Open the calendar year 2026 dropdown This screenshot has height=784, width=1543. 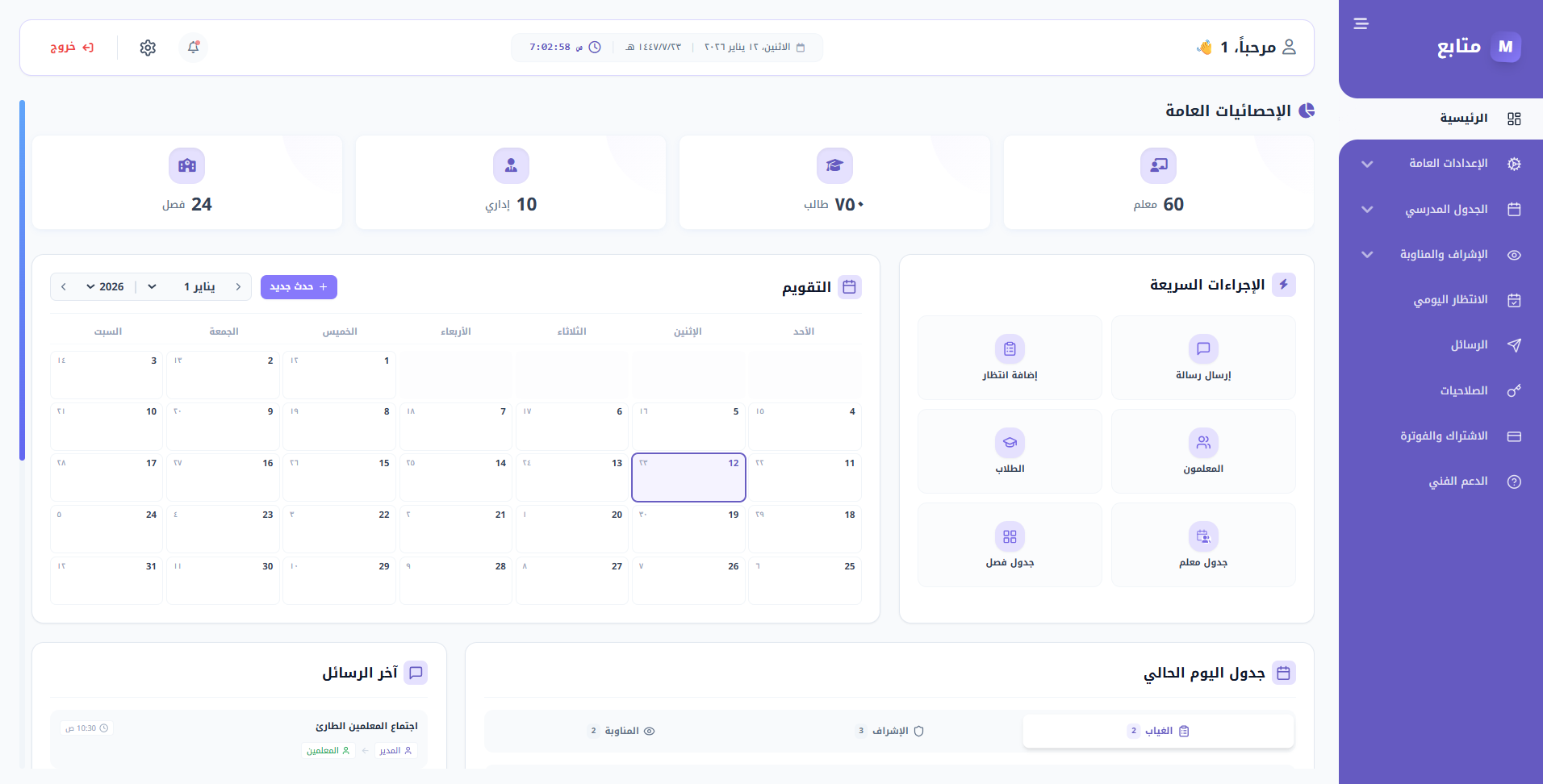pyautogui.click(x=106, y=287)
